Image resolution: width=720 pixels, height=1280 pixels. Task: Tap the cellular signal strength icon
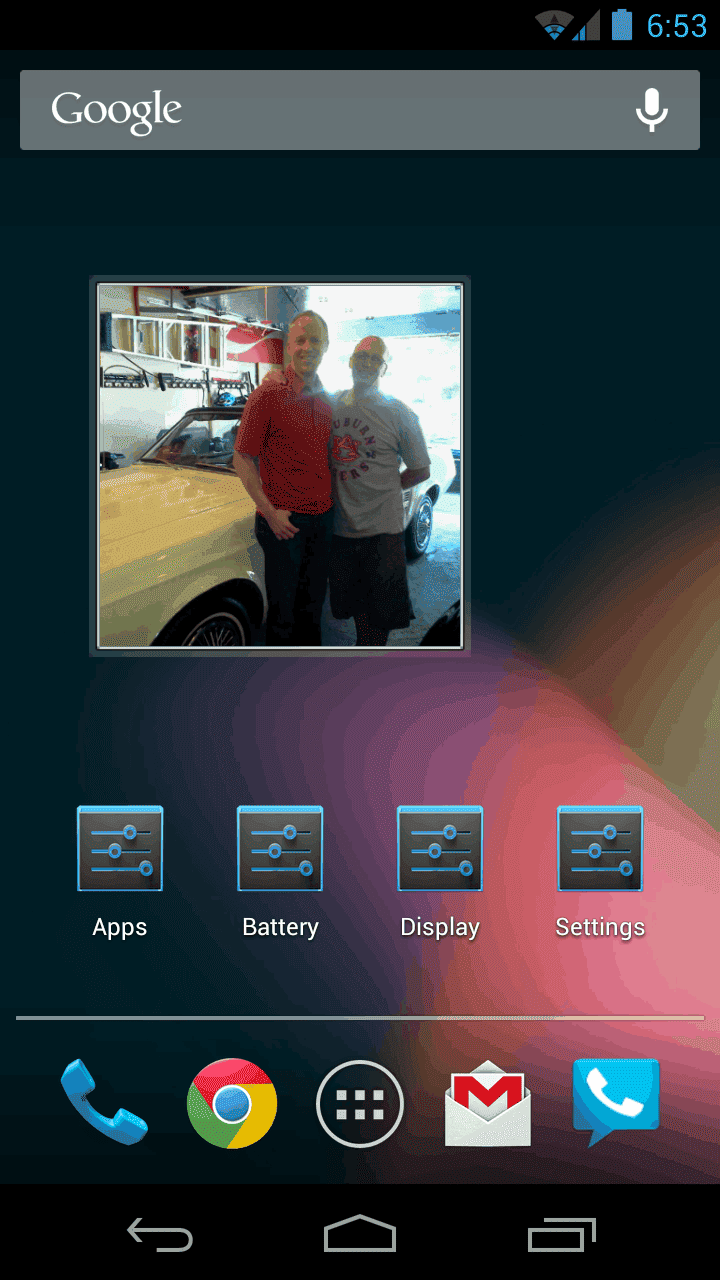pyautogui.click(x=587, y=25)
